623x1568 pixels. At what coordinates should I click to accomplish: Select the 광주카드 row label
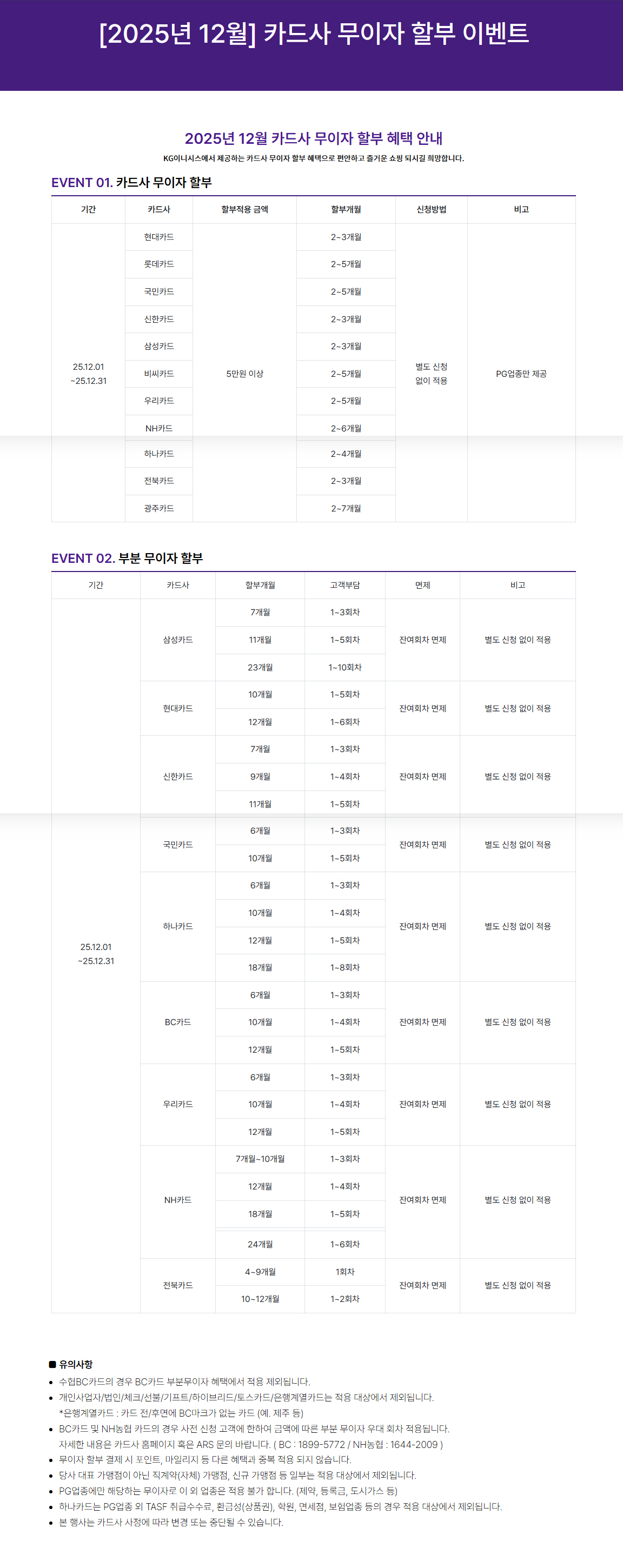[x=159, y=508]
